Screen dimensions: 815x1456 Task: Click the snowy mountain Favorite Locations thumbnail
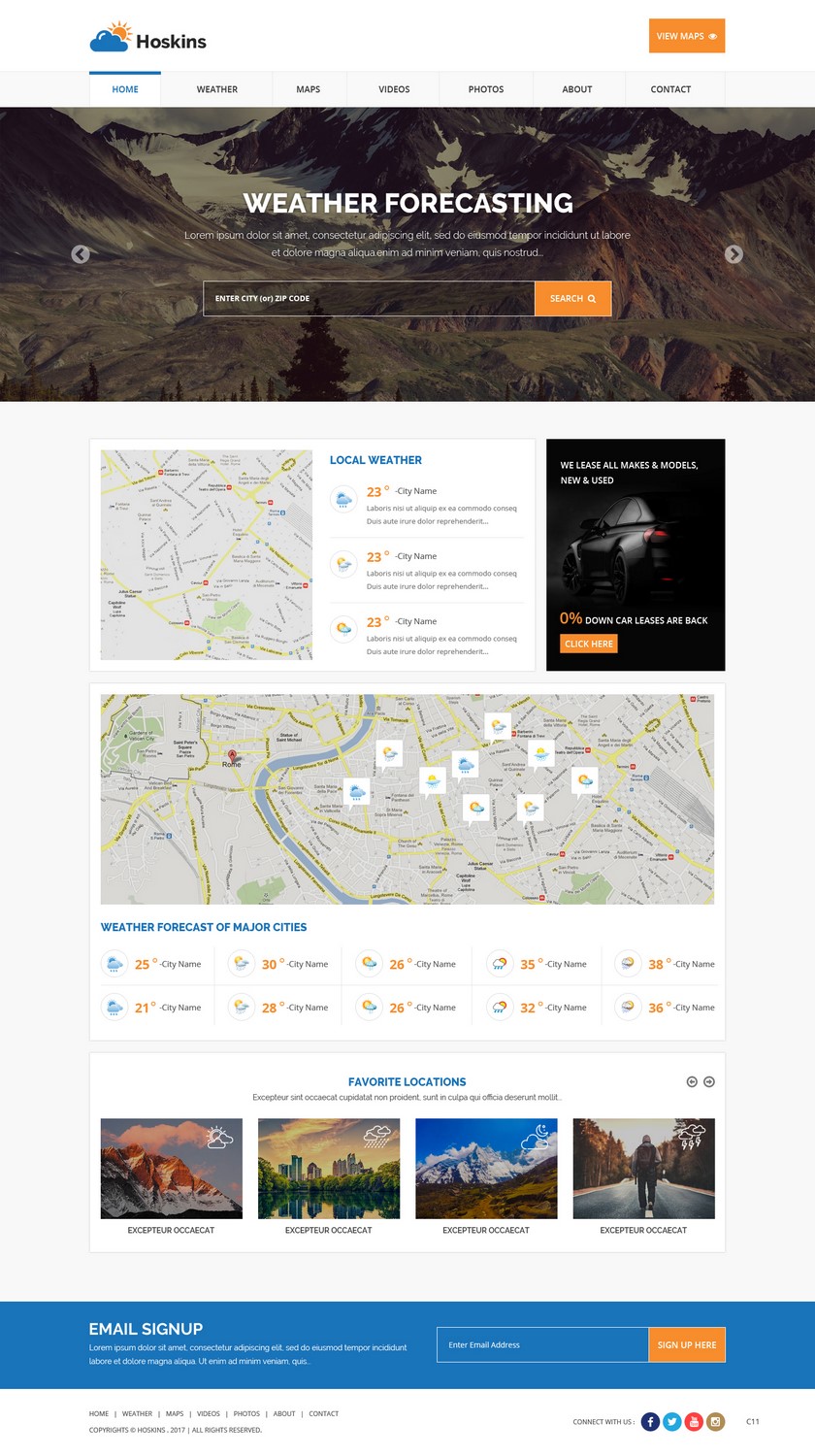tap(485, 1168)
